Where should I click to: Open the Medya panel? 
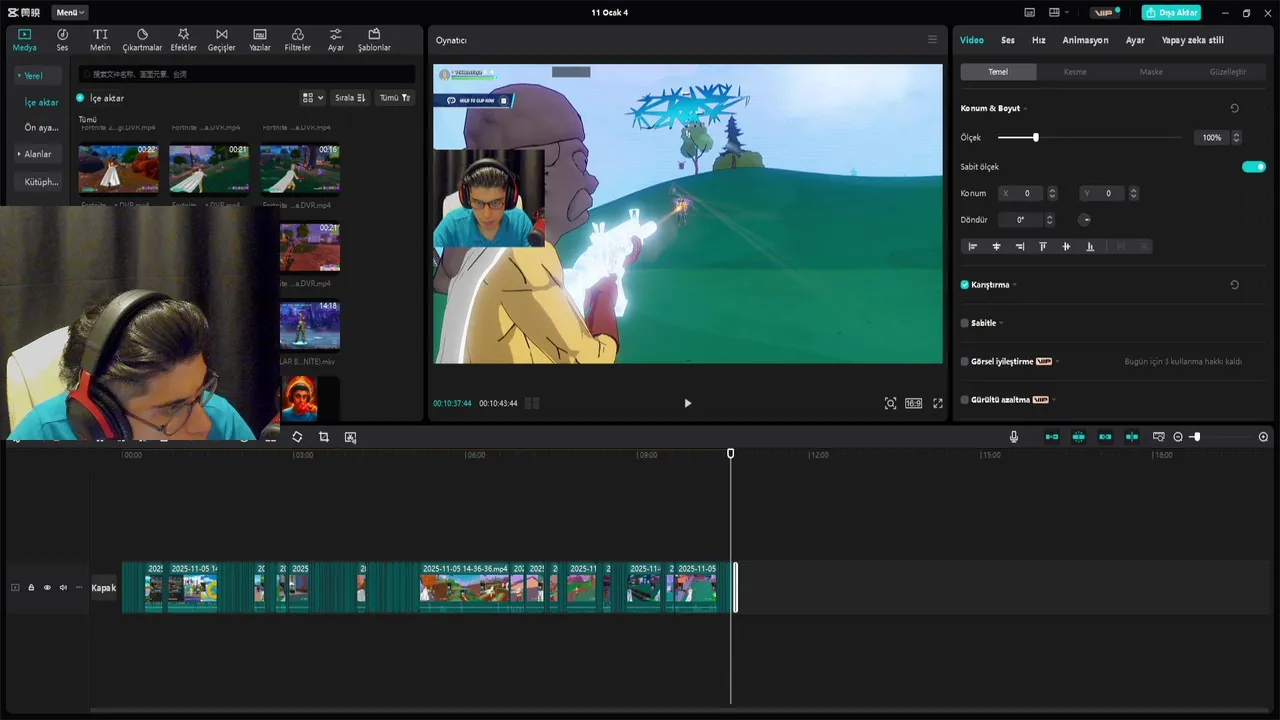24,40
